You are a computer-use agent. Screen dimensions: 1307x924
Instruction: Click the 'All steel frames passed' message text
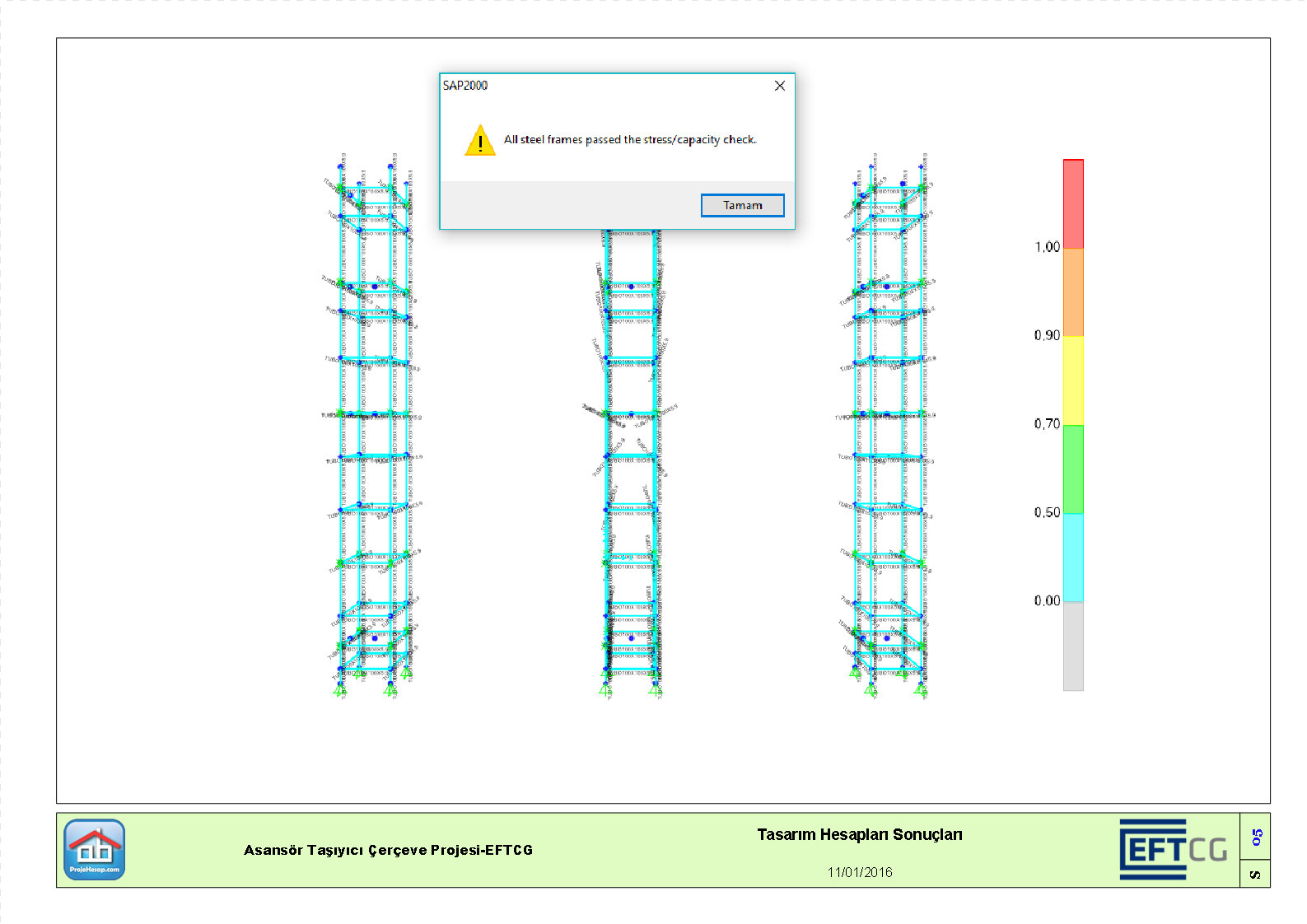pos(629,140)
